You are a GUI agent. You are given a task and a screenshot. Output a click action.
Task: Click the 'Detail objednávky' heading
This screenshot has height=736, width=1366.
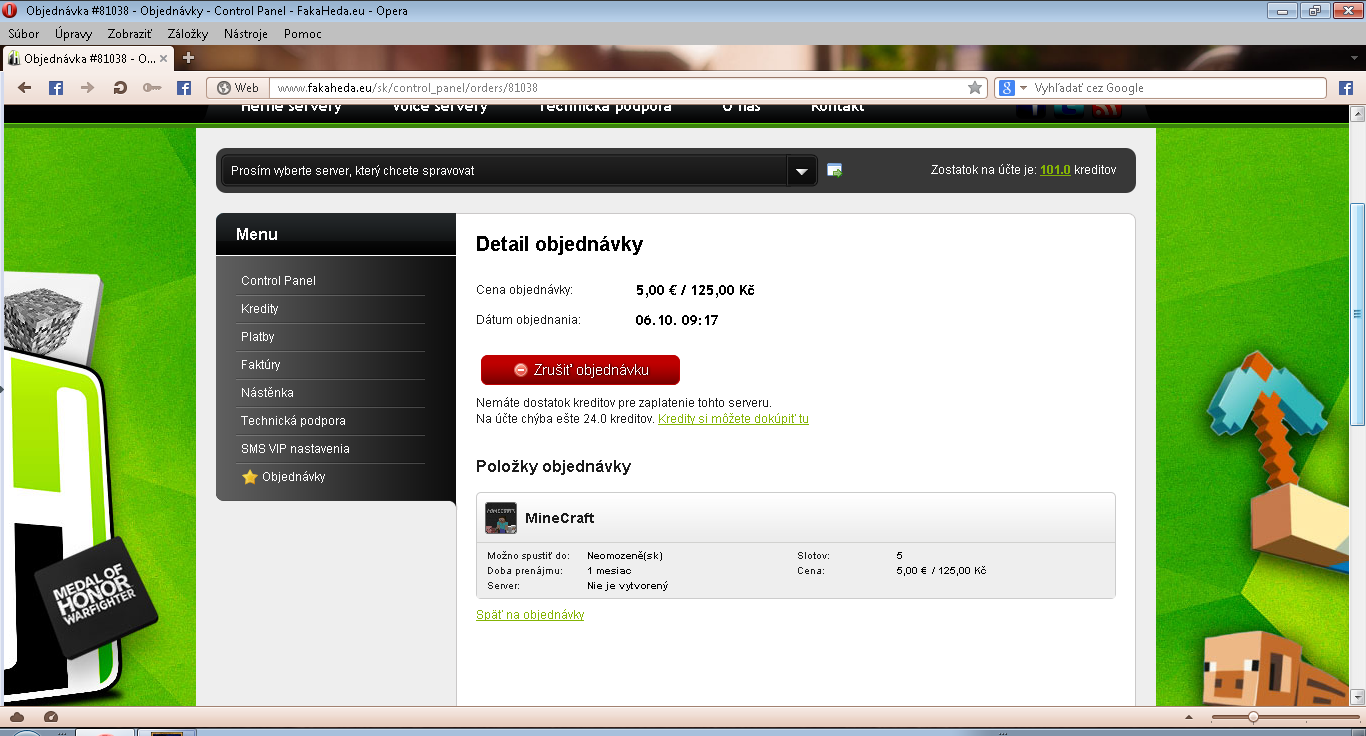pyautogui.click(x=559, y=244)
